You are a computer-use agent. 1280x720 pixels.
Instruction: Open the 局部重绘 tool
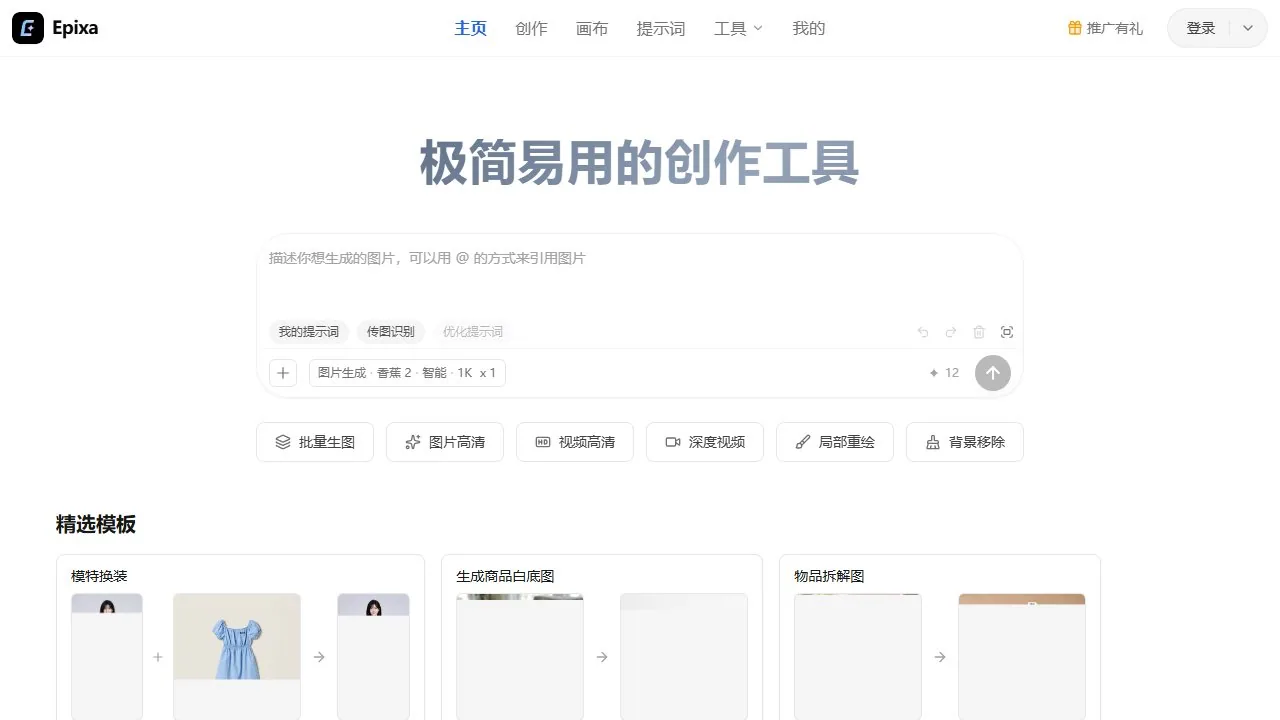point(835,442)
